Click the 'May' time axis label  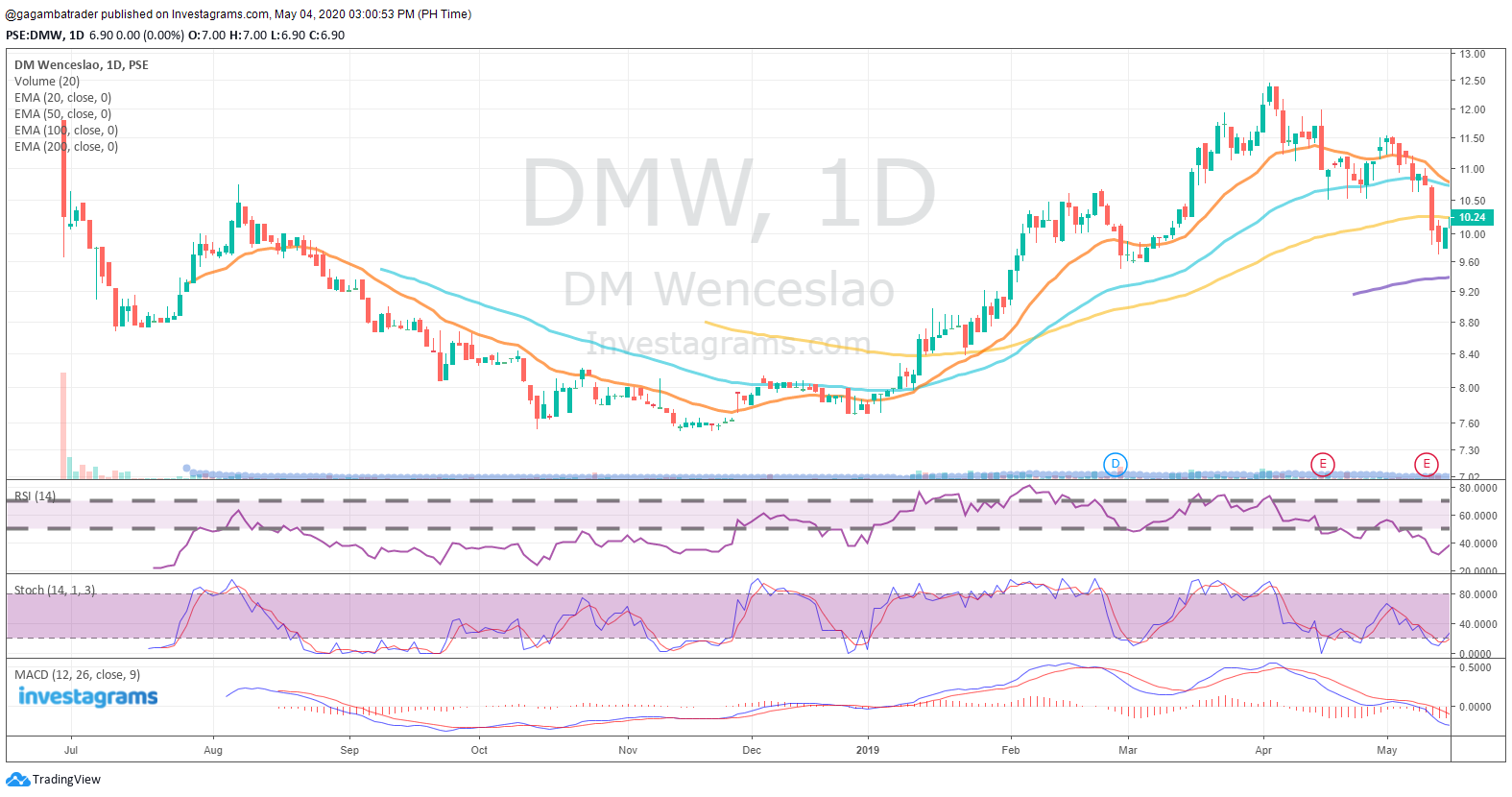click(x=1387, y=750)
